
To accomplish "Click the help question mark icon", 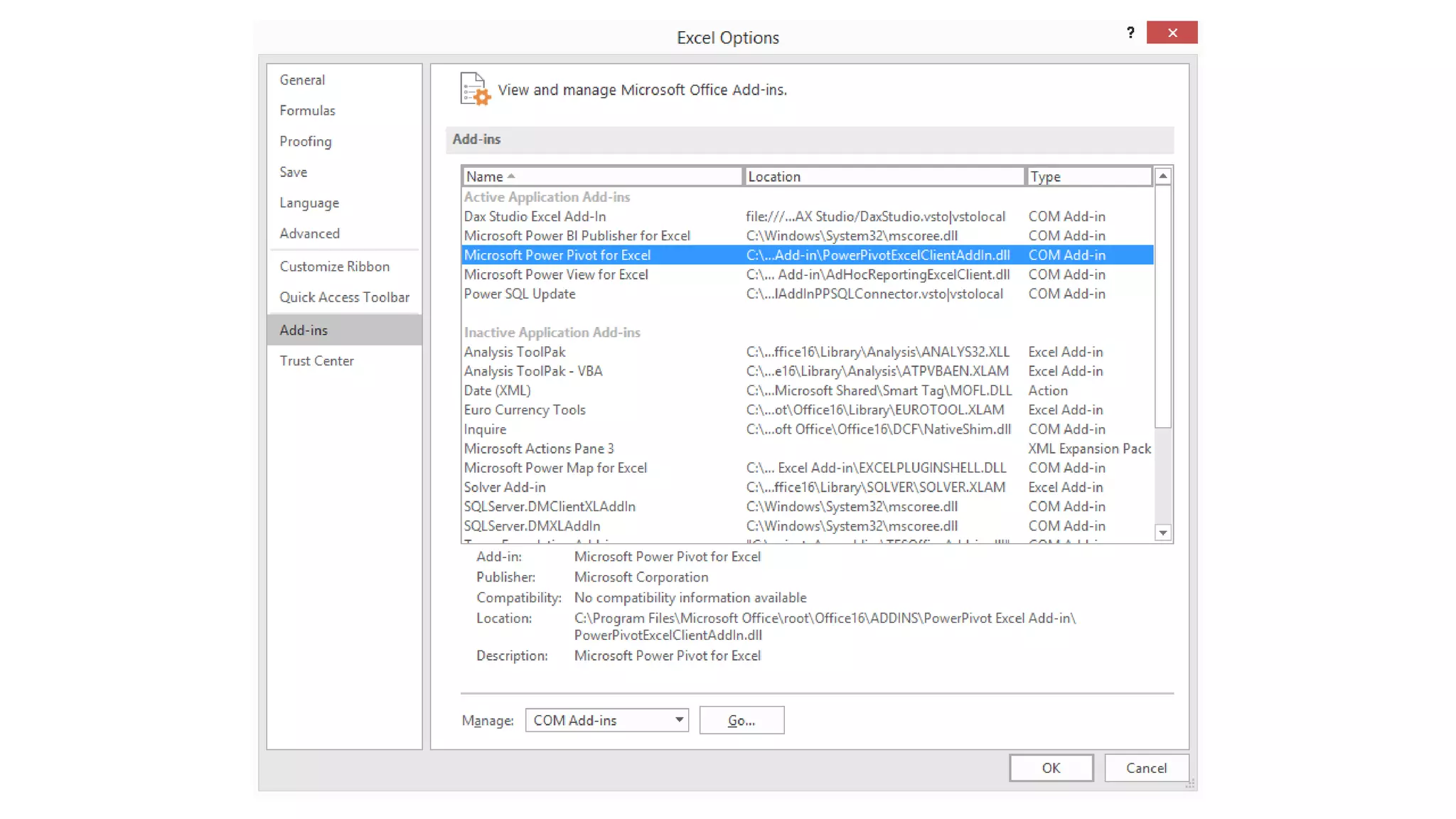I will pos(1130,33).
